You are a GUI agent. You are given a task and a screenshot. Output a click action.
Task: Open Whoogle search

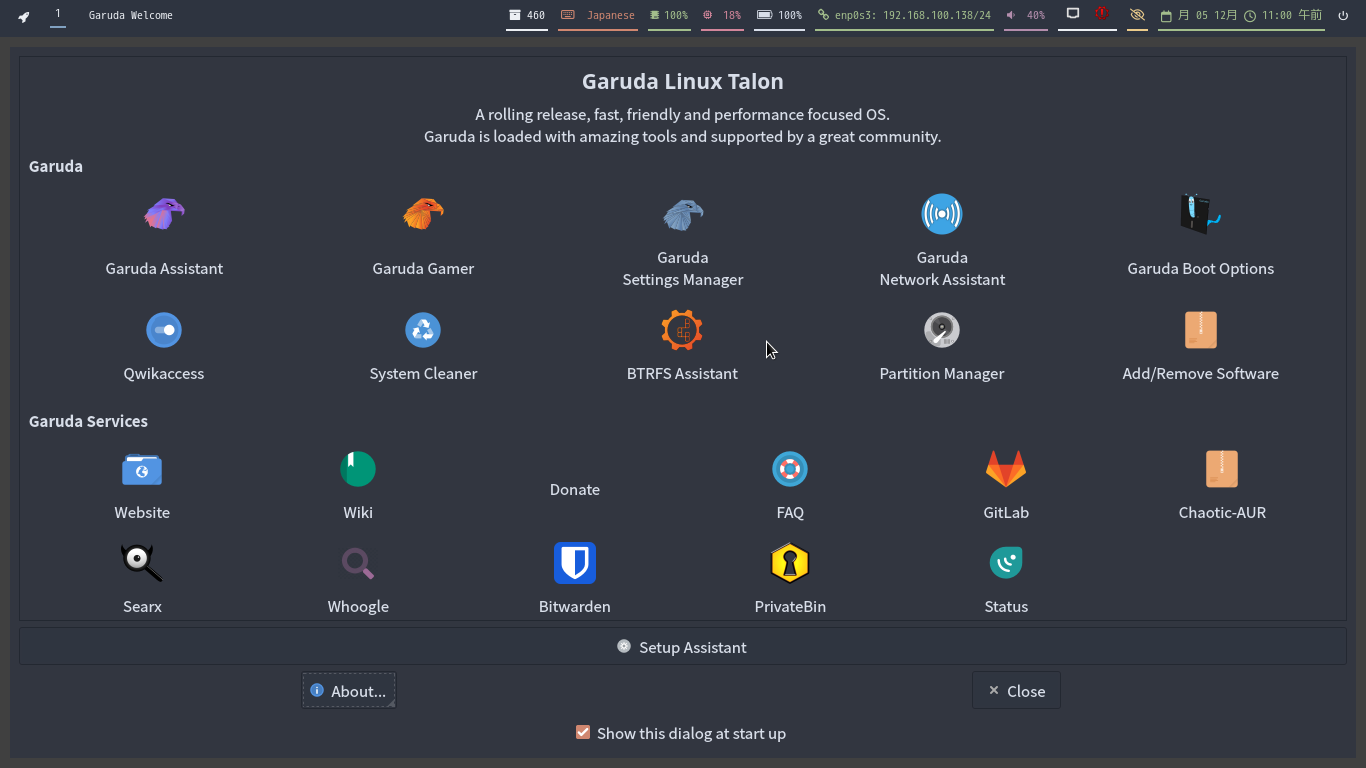pos(358,580)
